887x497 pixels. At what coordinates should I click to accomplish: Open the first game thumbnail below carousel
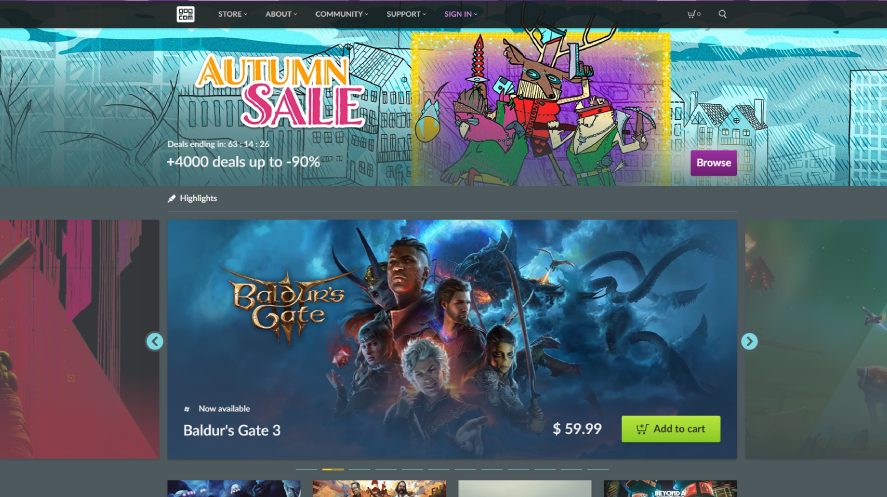[234, 489]
